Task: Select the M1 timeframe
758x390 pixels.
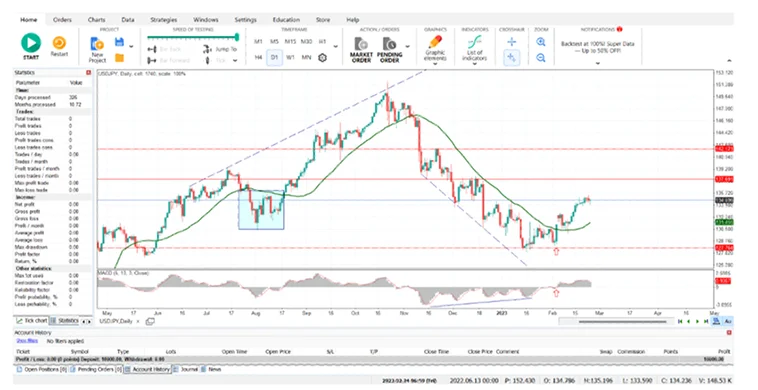Action: (x=258, y=42)
